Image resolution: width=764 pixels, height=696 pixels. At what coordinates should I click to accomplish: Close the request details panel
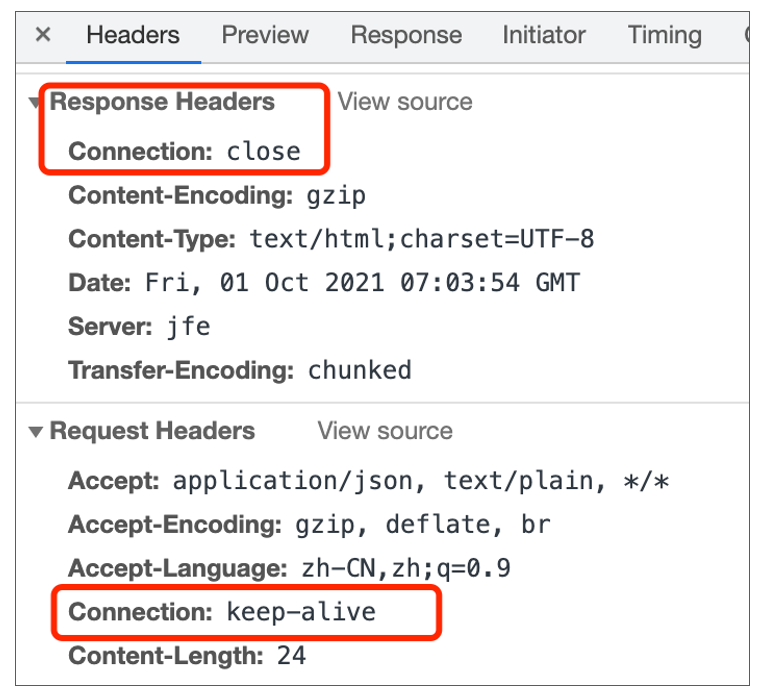pos(43,35)
